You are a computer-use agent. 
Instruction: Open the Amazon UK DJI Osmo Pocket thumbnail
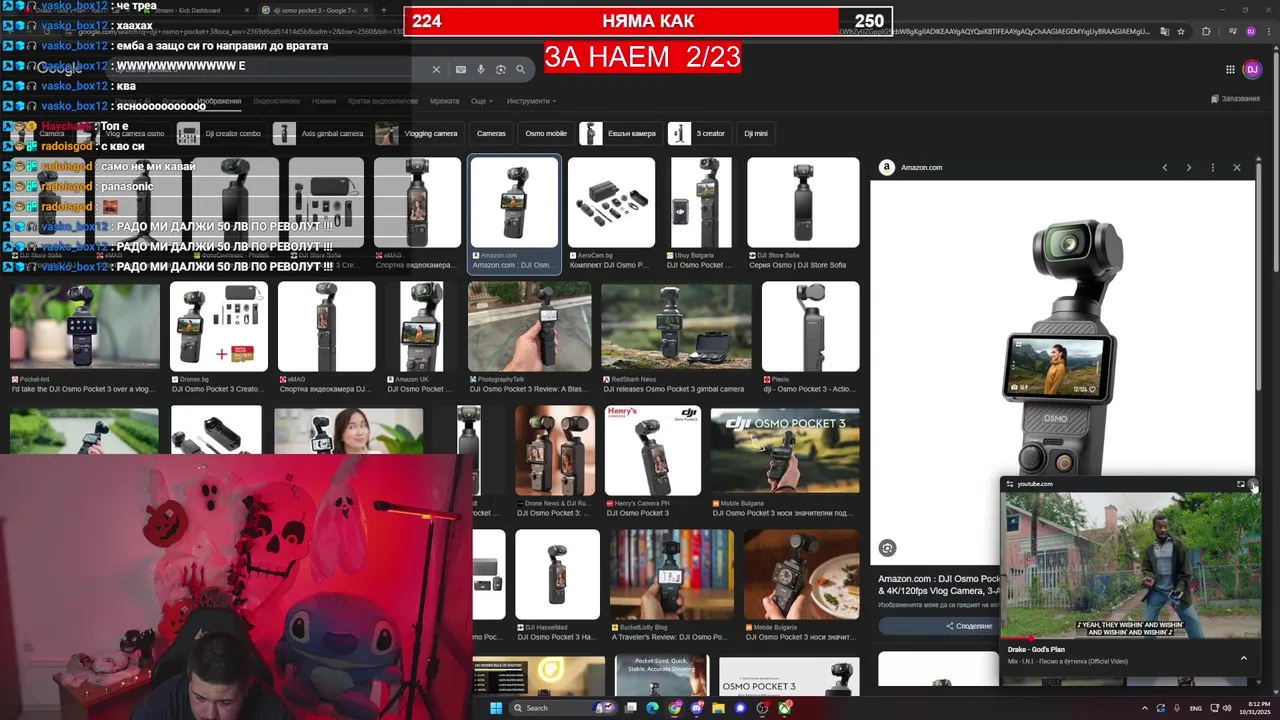click(x=421, y=327)
